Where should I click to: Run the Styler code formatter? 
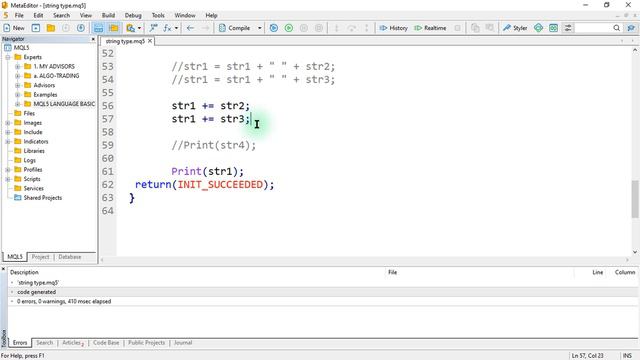[515, 28]
